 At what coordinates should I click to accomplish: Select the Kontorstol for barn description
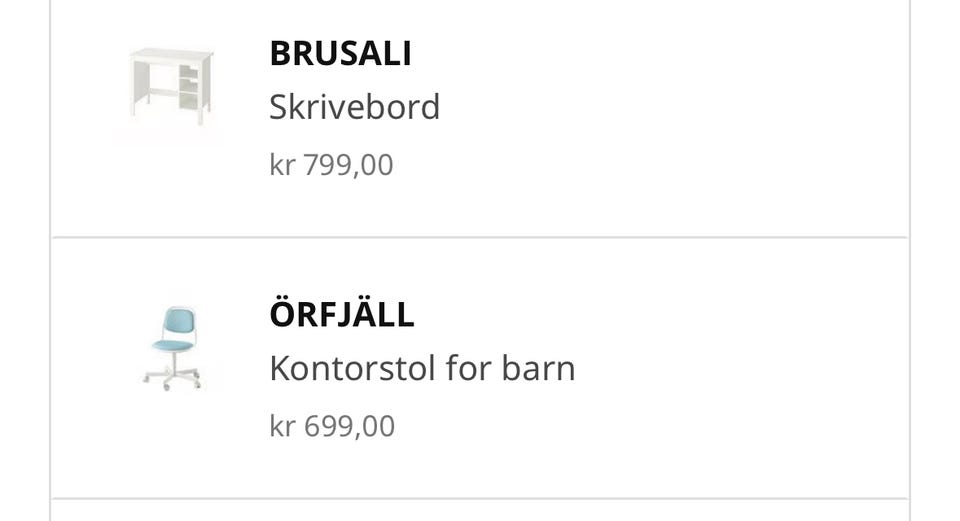click(x=422, y=369)
